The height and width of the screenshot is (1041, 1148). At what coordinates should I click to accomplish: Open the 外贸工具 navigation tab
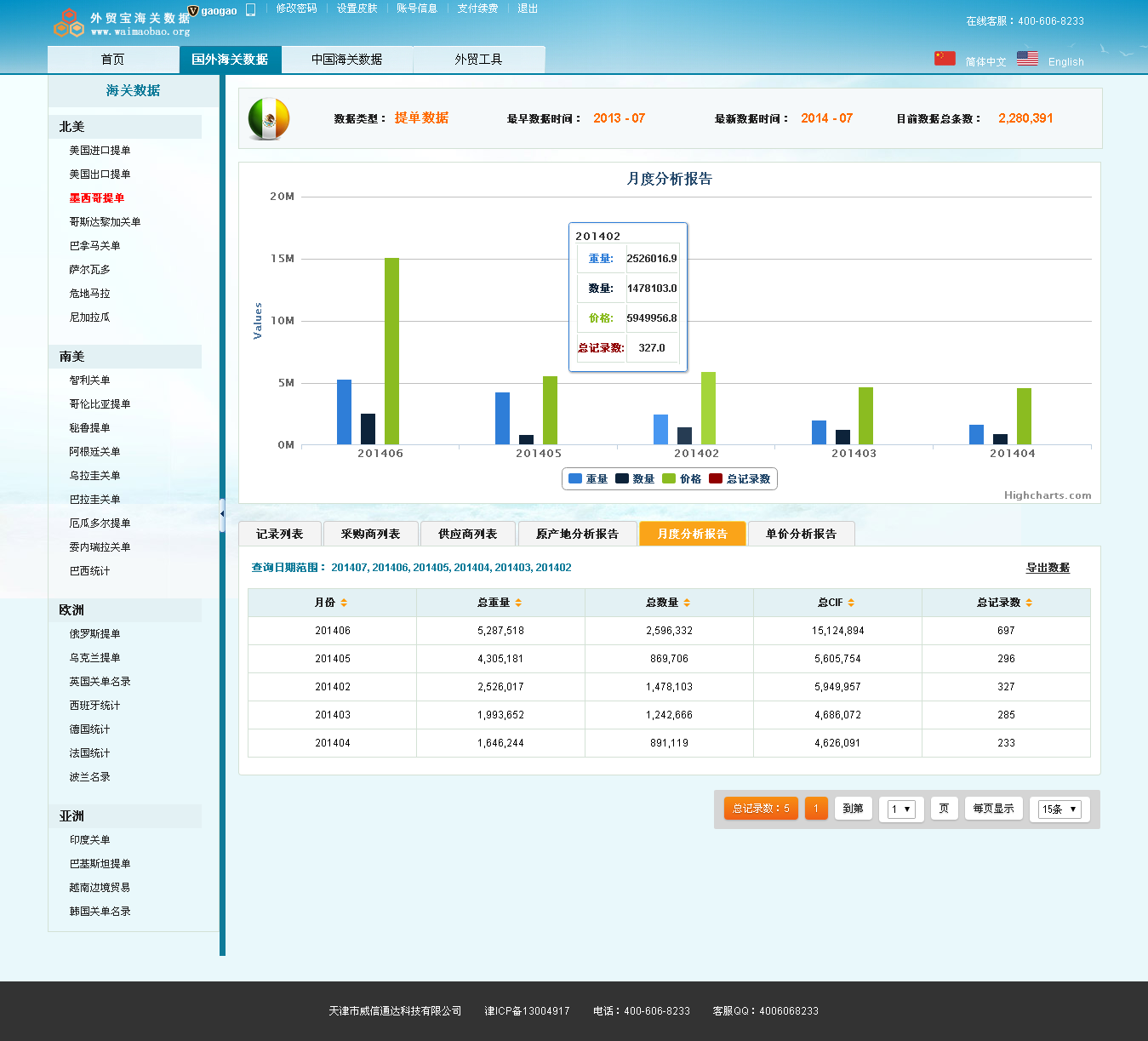pos(478,60)
